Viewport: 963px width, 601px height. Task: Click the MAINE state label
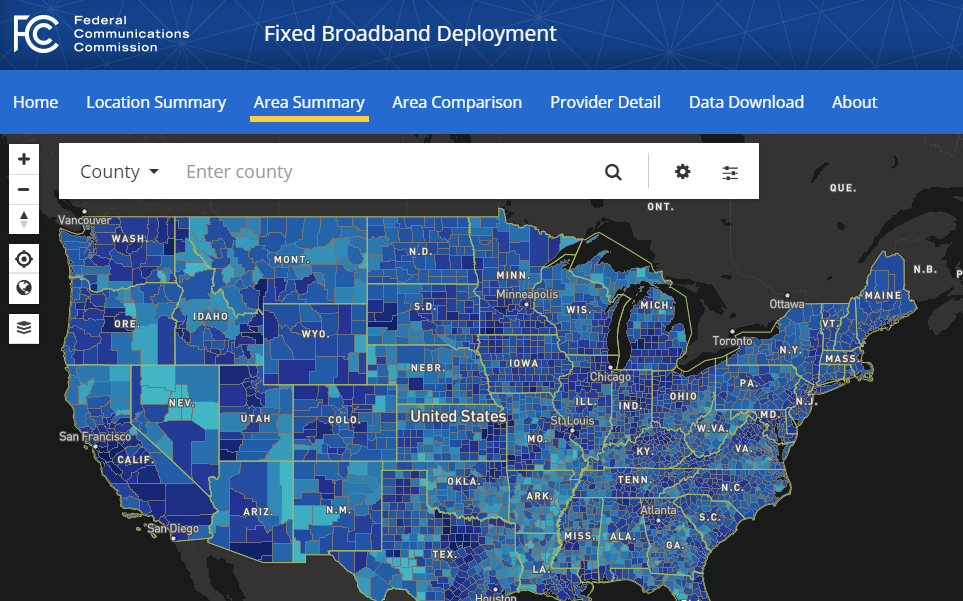(883, 295)
